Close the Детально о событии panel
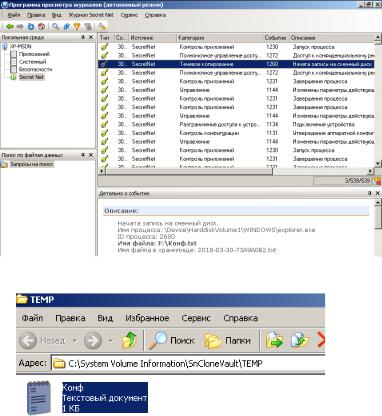 378,193
